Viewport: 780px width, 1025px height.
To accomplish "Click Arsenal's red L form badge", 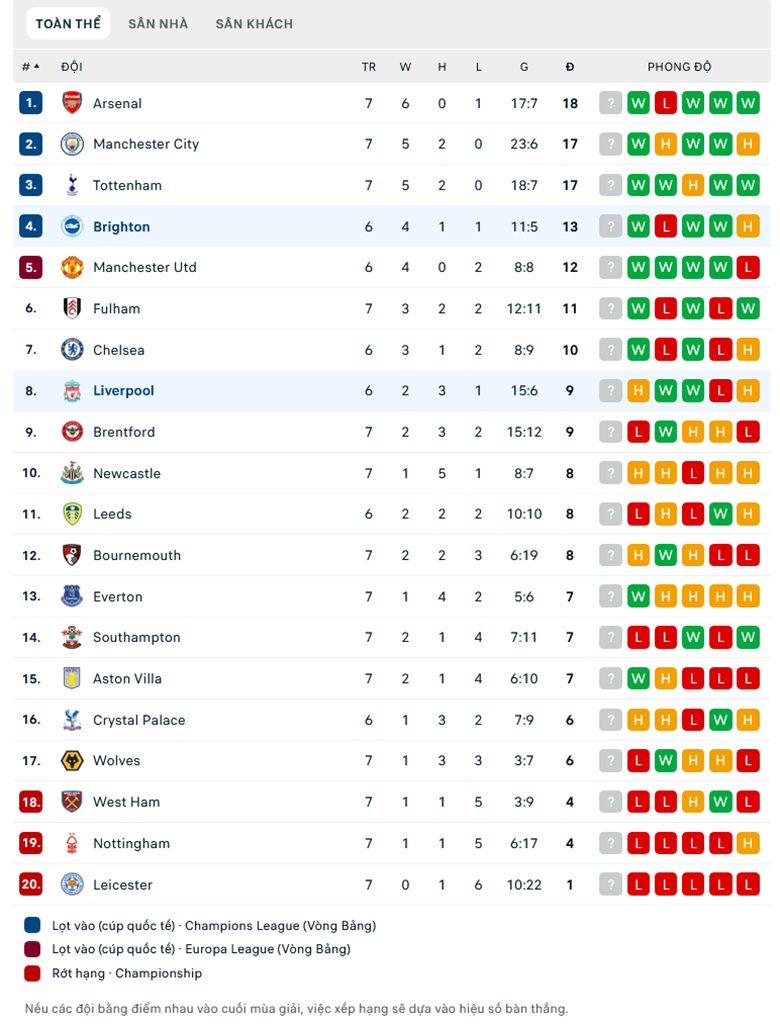I will coord(666,103).
